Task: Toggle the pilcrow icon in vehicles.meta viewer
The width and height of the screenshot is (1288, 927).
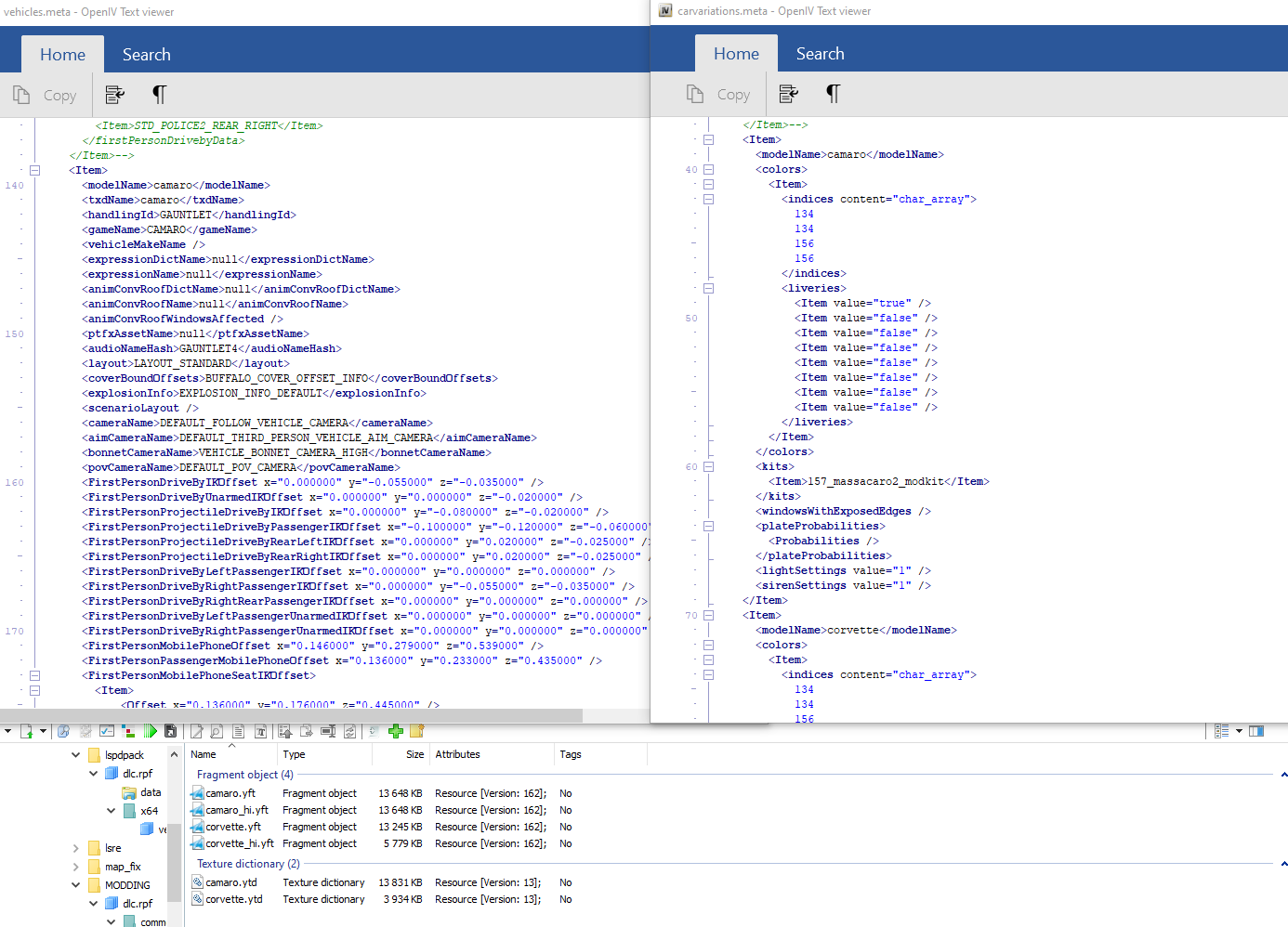Action: click(x=159, y=95)
